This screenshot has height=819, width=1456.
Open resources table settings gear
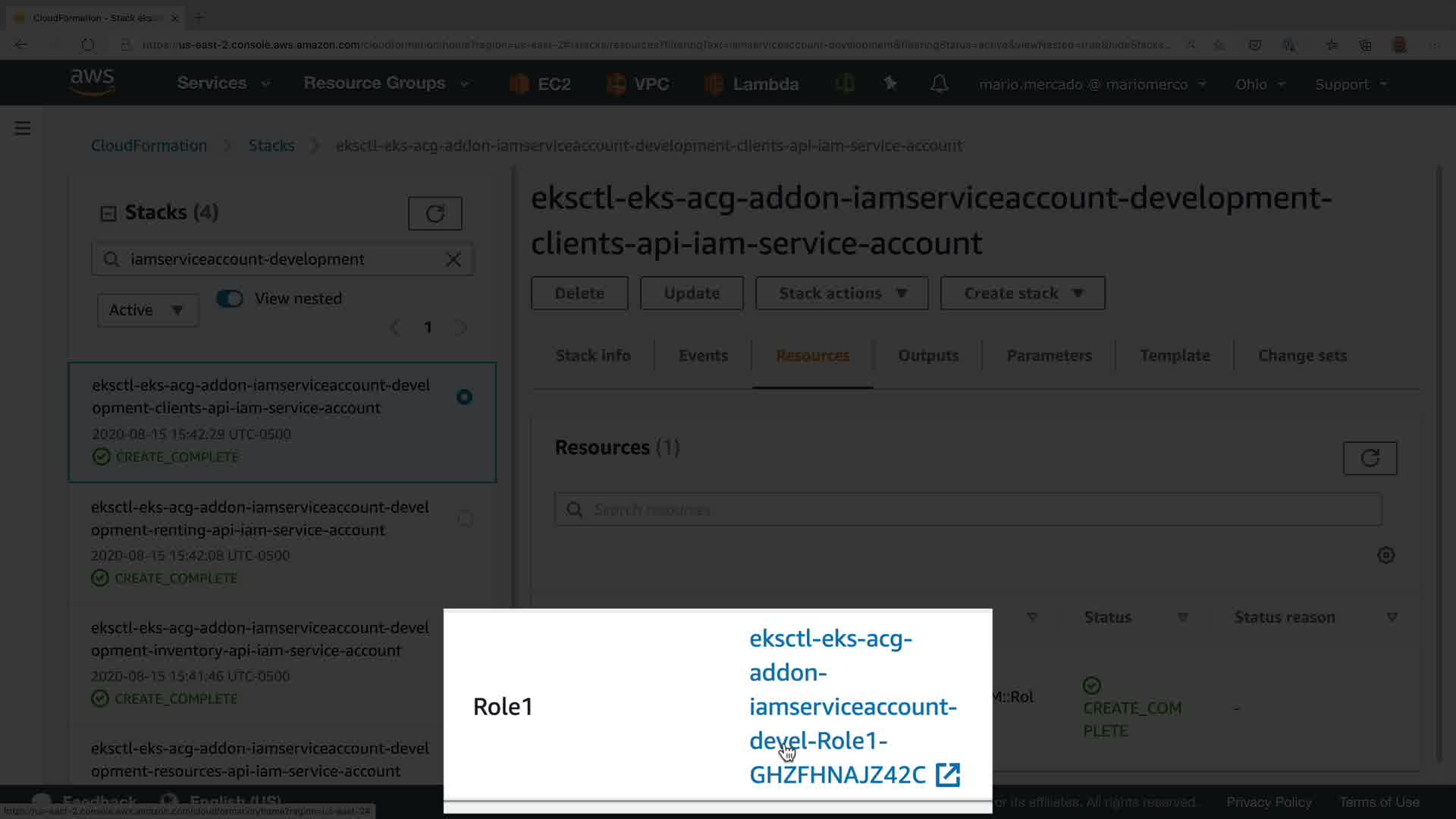point(1385,555)
